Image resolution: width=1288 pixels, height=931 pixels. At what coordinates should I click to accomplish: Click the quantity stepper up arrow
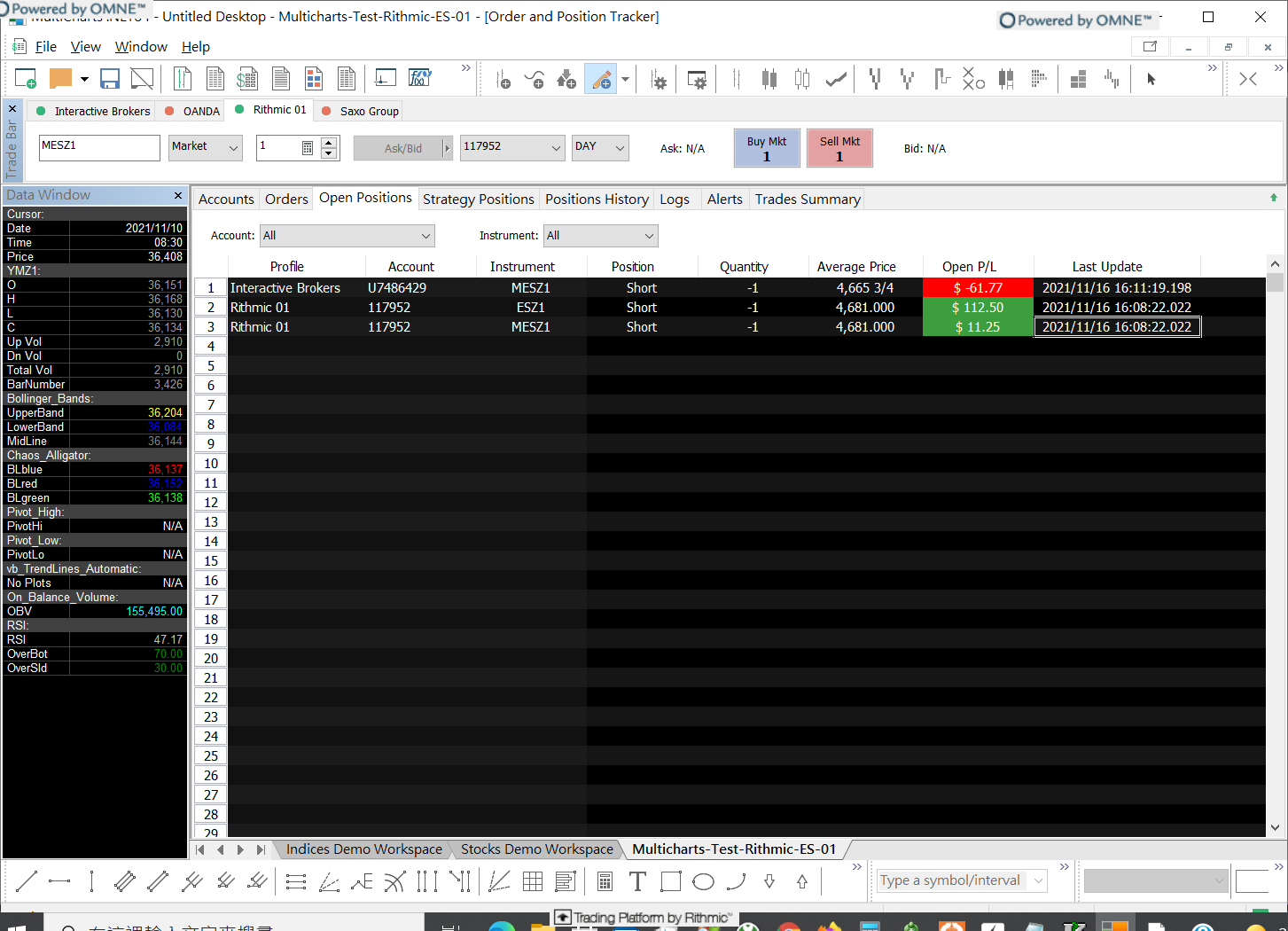pos(329,142)
